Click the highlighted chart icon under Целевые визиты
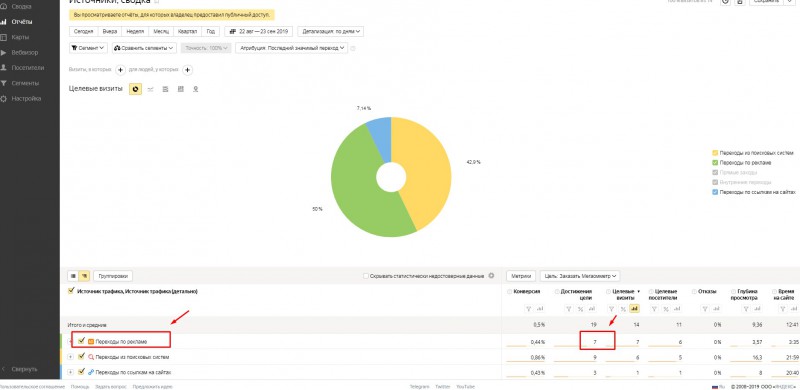Viewport: 800px width, 390px height. click(634, 309)
